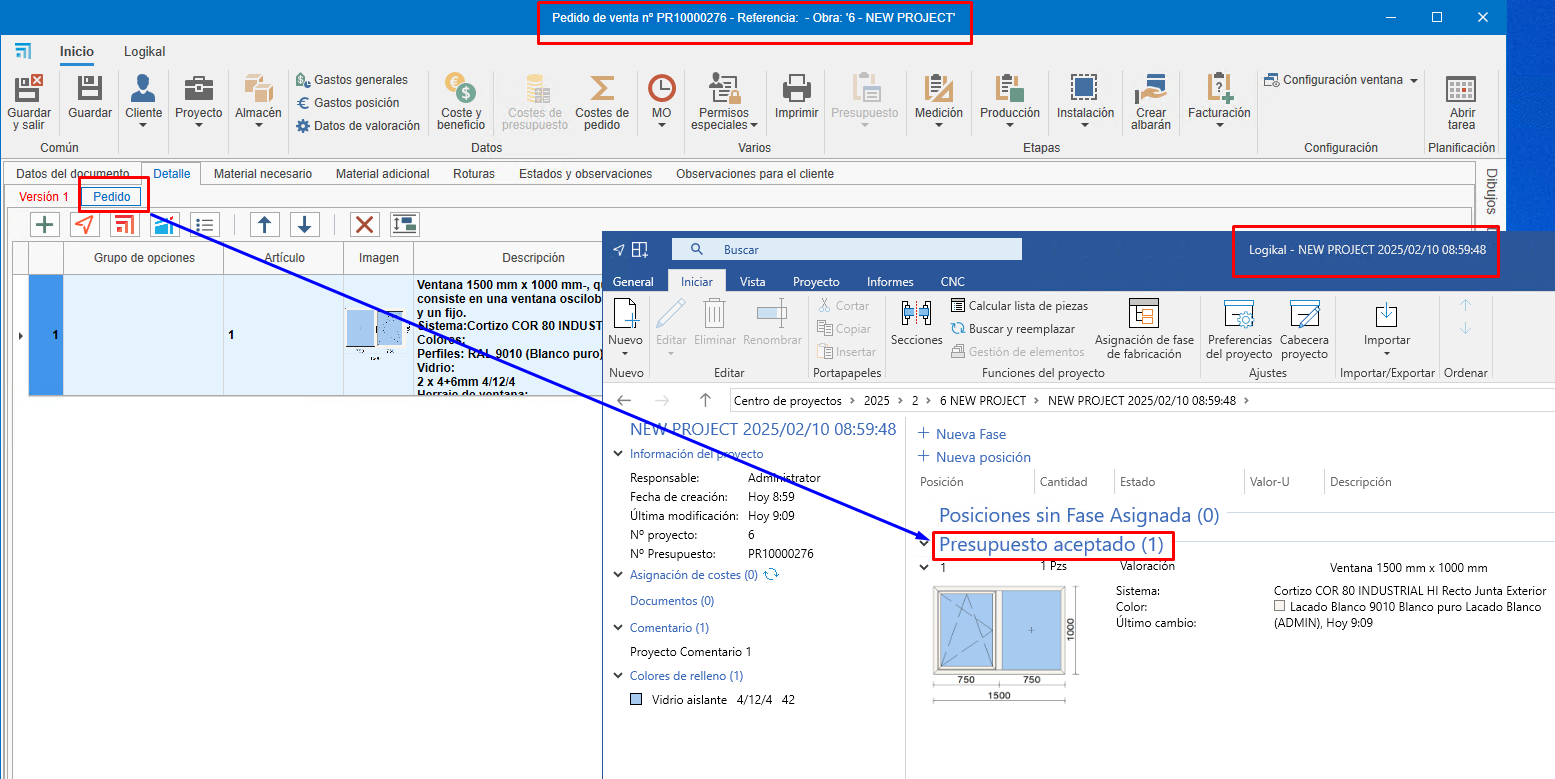The width and height of the screenshot is (1555, 779).
Task: Open Cabecera proyecto
Action: (1304, 329)
